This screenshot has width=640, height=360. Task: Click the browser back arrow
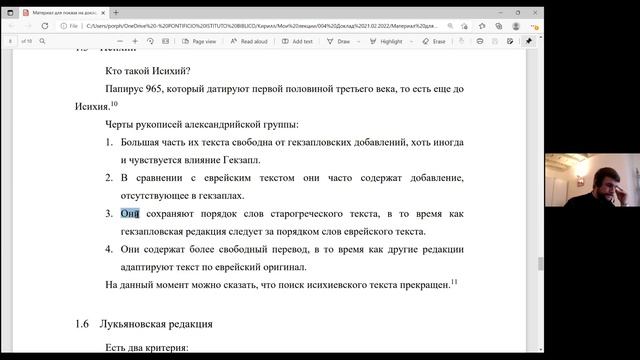[x=12, y=26]
